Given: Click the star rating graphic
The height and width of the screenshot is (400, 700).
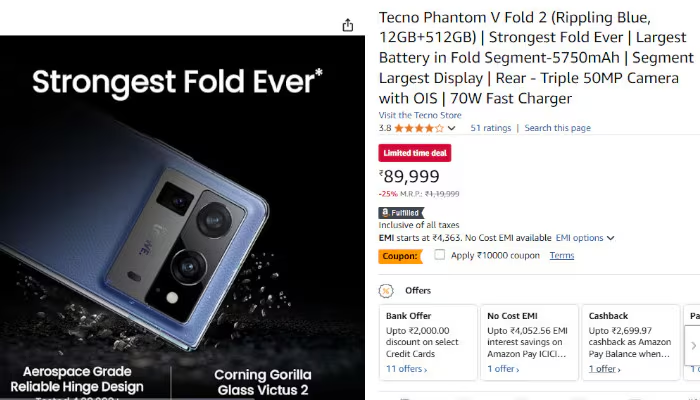Looking at the screenshot, I should click(419, 128).
